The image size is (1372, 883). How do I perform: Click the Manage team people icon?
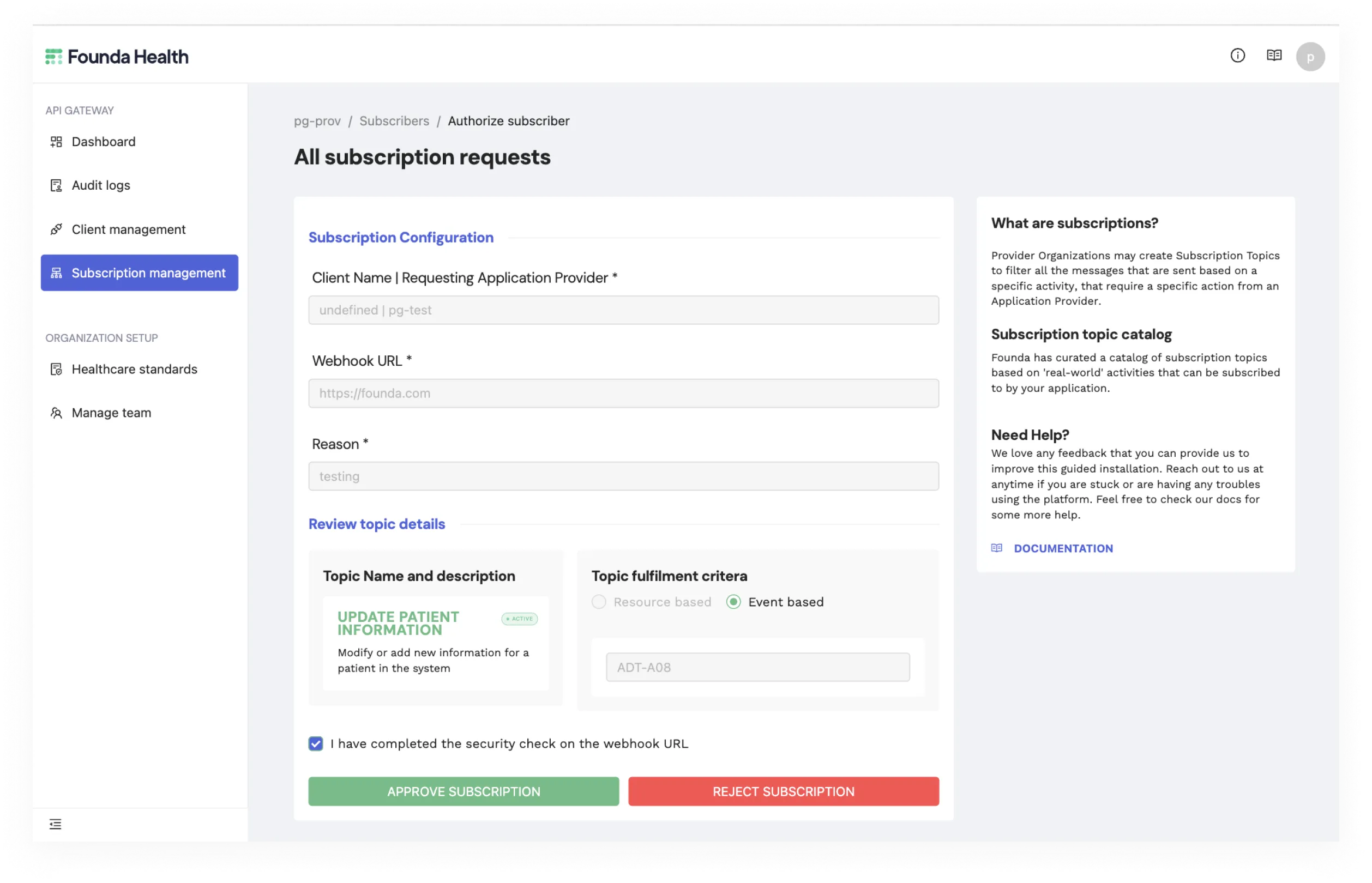(56, 413)
